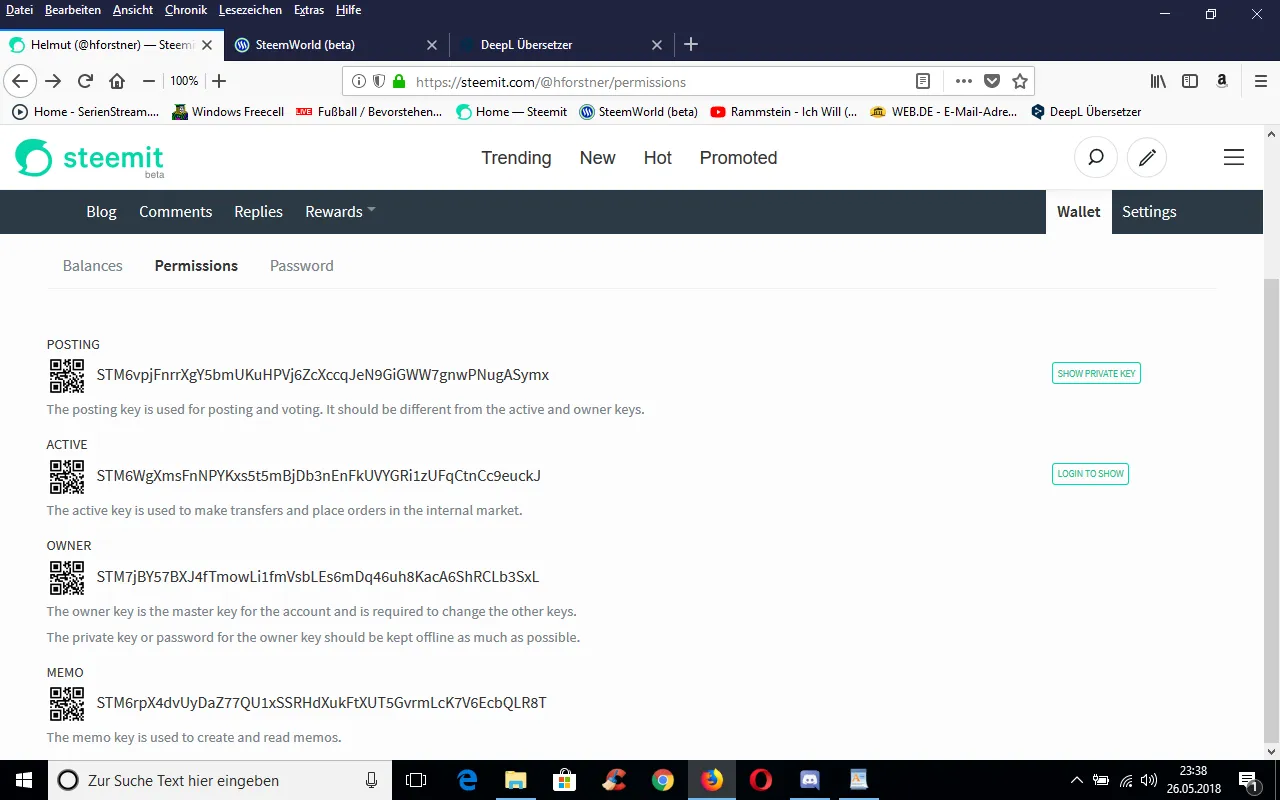
Task: Switch to the SteemWorld (beta) tab
Action: tap(335, 45)
